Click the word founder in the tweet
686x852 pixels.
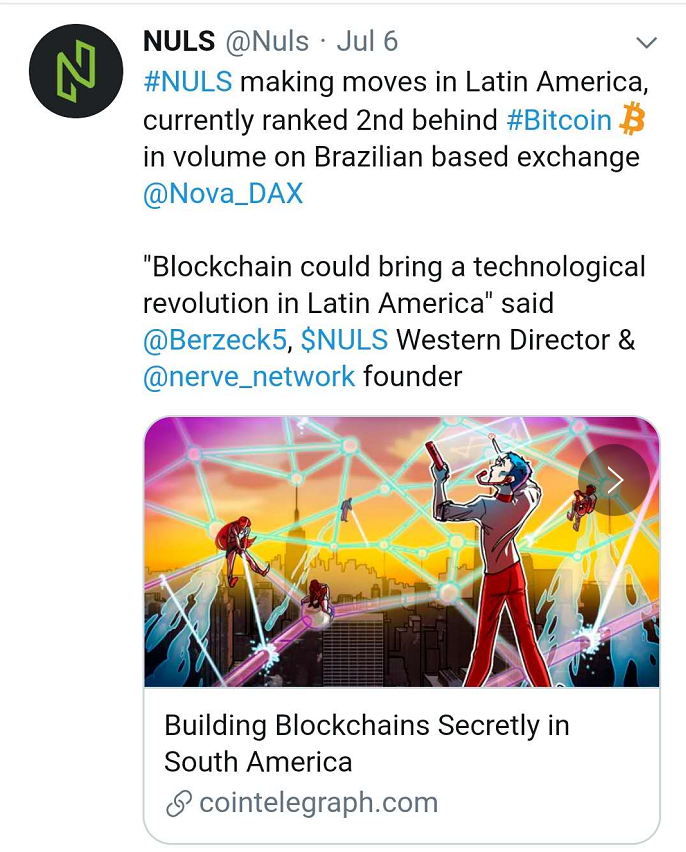pos(413,377)
